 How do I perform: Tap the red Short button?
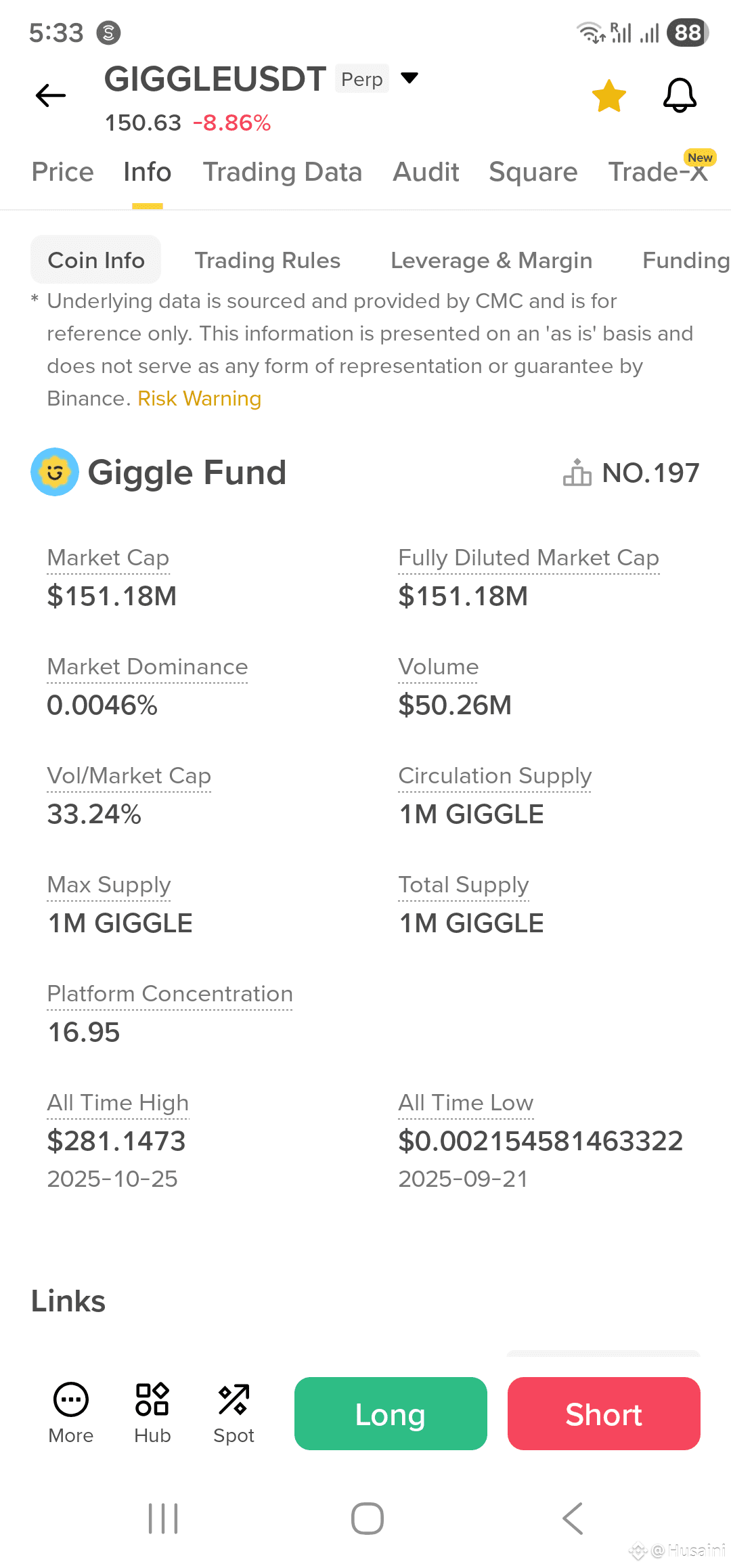tap(604, 1414)
